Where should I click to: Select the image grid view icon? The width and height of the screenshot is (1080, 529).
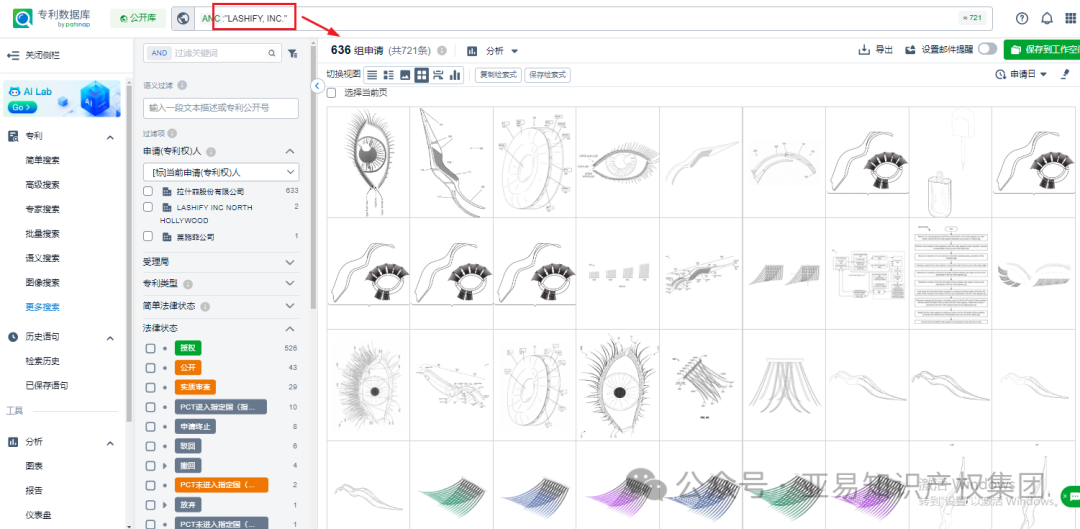(x=422, y=75)
